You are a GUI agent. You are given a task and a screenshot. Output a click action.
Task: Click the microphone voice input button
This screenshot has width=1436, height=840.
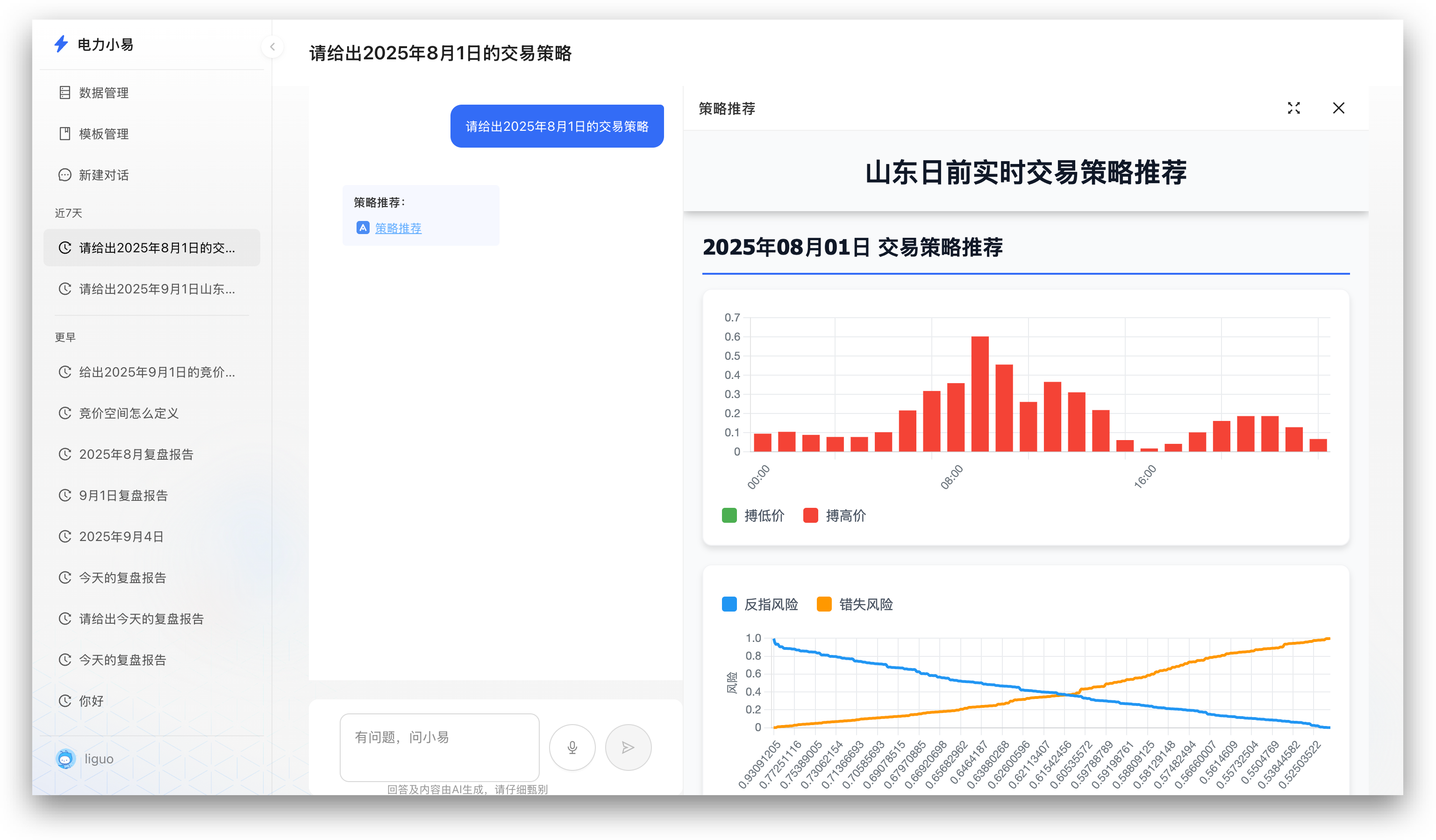click(572, 747)
